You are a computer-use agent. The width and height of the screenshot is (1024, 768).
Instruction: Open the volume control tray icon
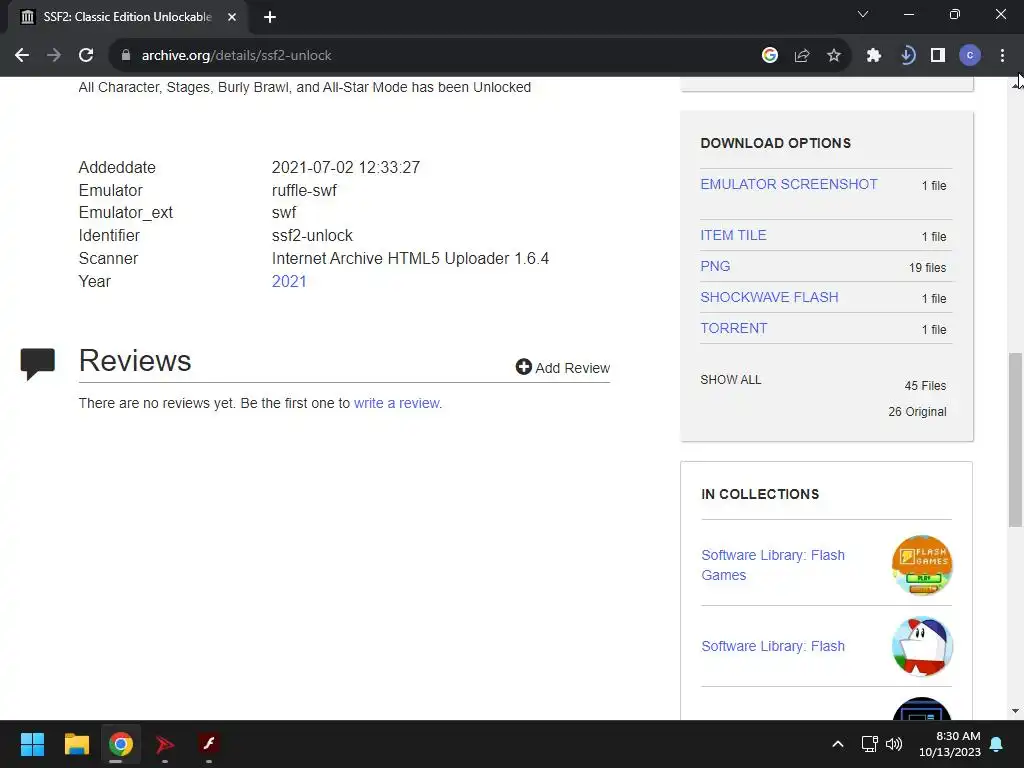[894, 744]
